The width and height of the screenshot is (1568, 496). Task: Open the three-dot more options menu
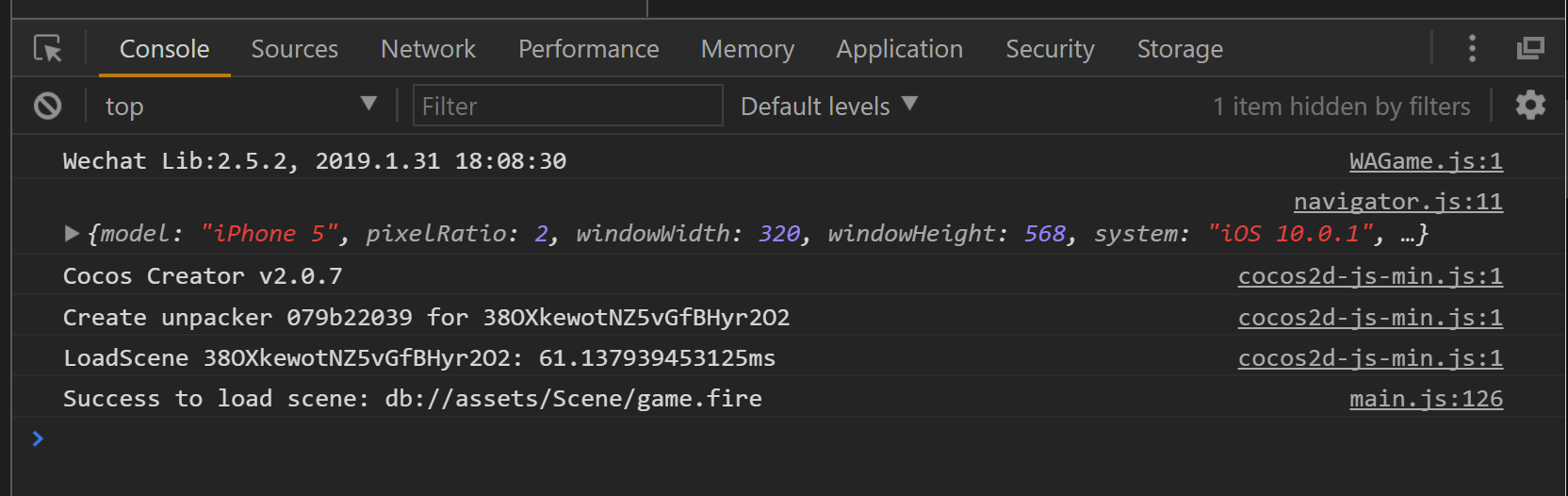[x=1472, y=48]
